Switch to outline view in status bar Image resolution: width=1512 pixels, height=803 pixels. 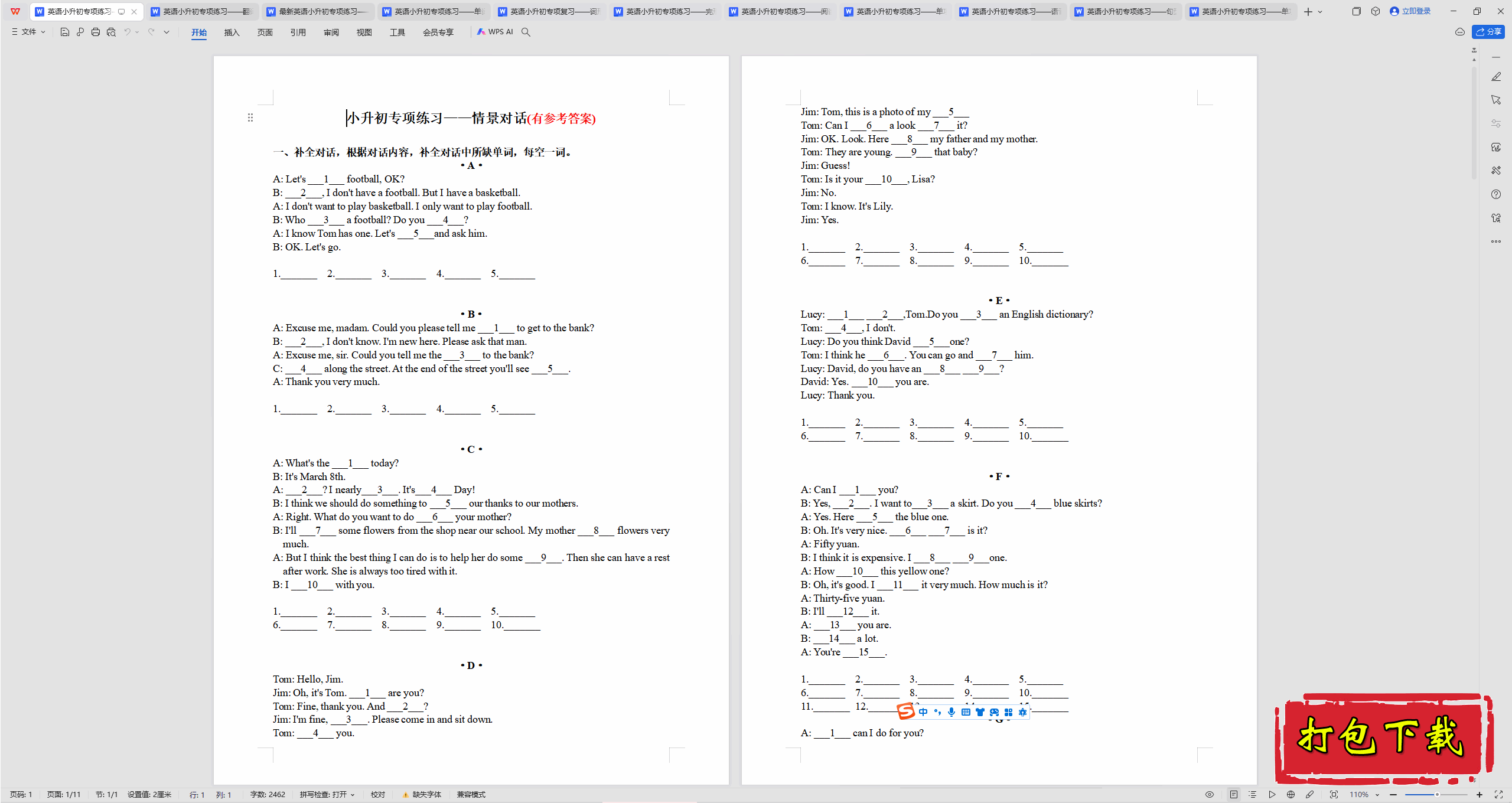1252,795
